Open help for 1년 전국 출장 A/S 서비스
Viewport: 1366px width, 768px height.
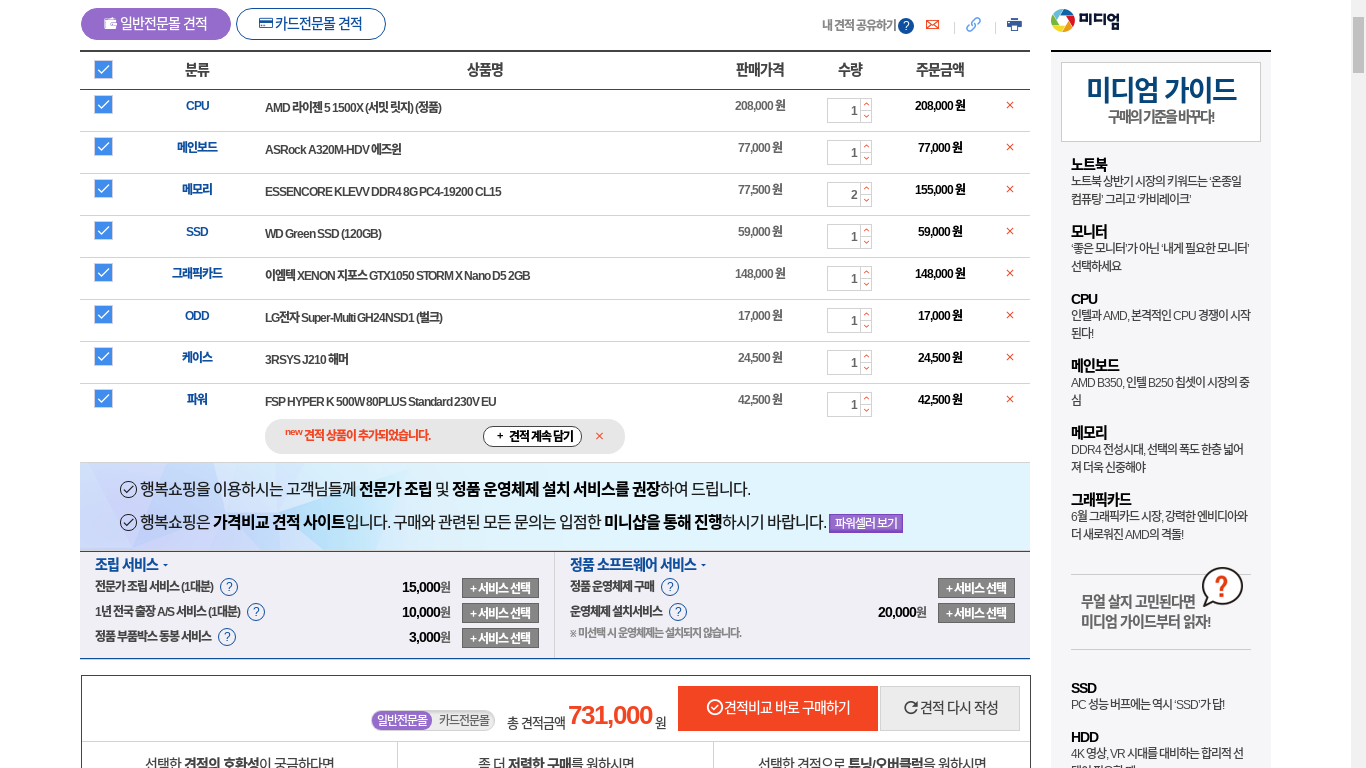(x=256, y=612)
